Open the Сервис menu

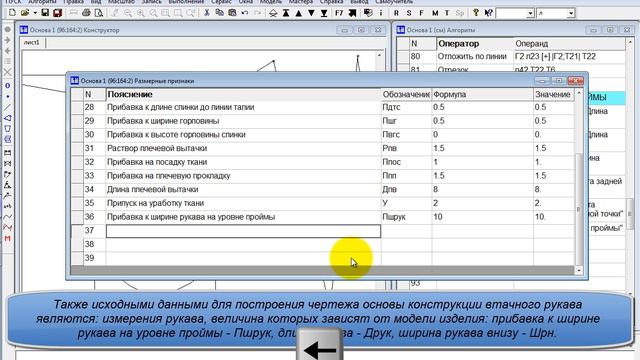point(222,2)
